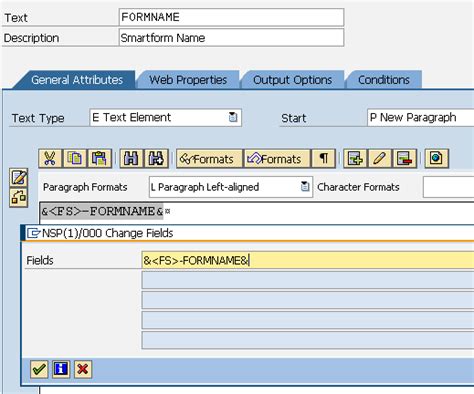The width and height of the screenshot is (474, 394).
Task: Click the Find Next binoculars icon
Action: pos(156,158)
